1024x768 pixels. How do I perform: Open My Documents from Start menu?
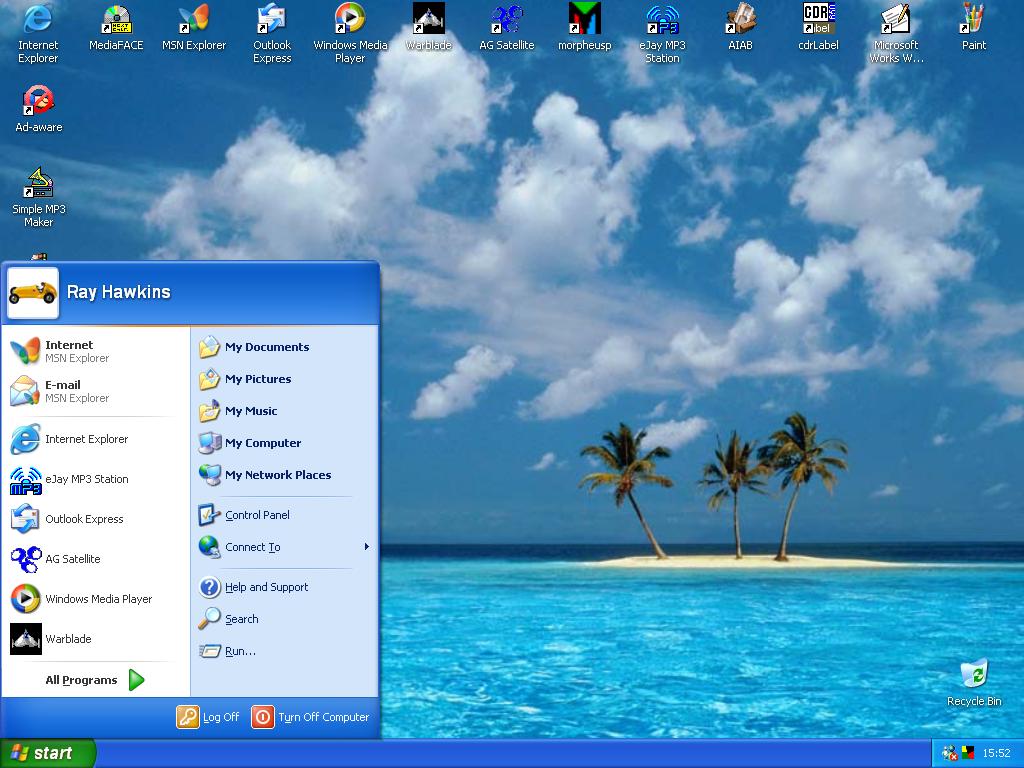point(266,347)
